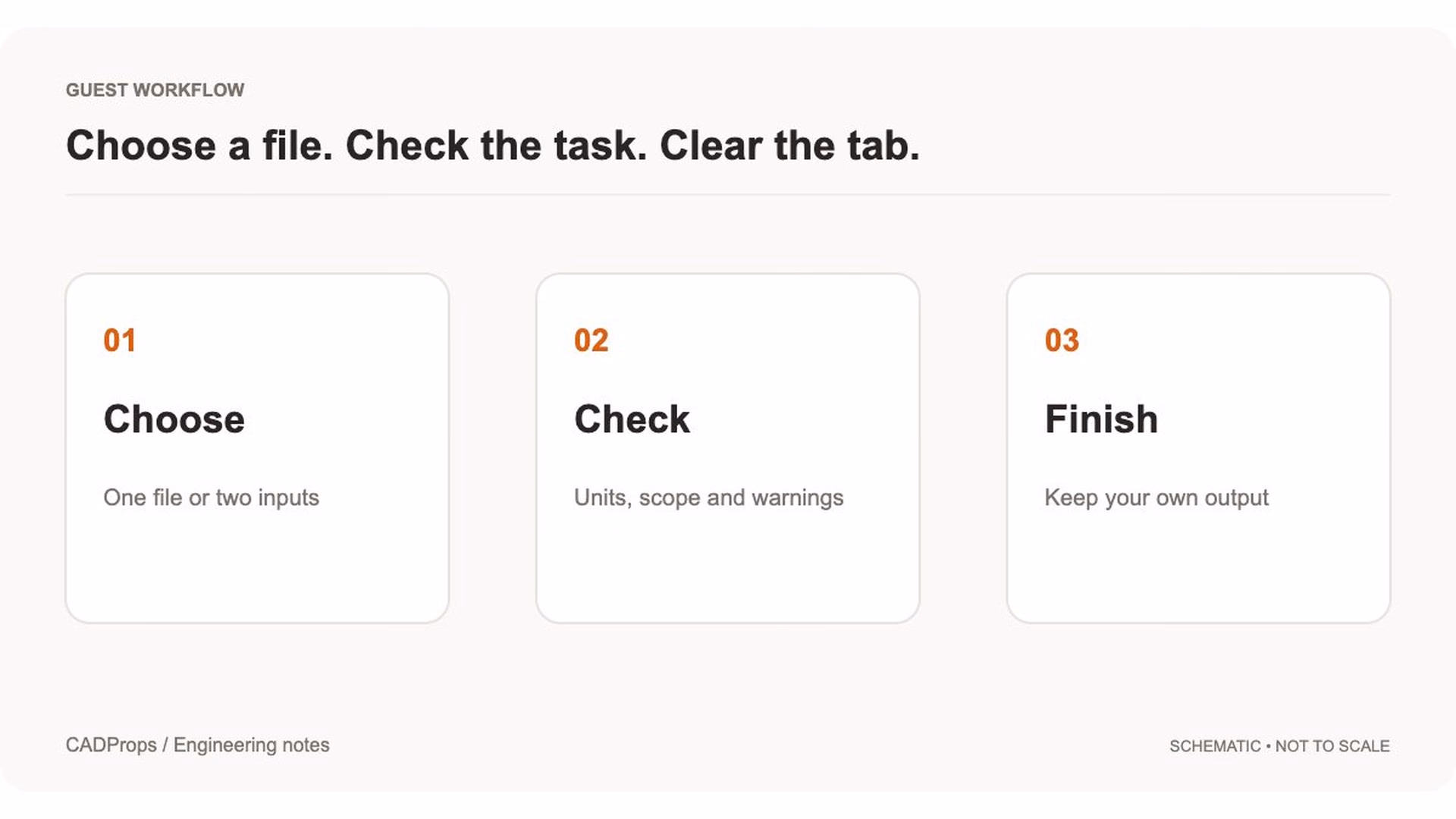Image resolution: width=1456 pixels, height=819 pixels.
Task: Select the Finish card heading
Action: (1101, 419)
